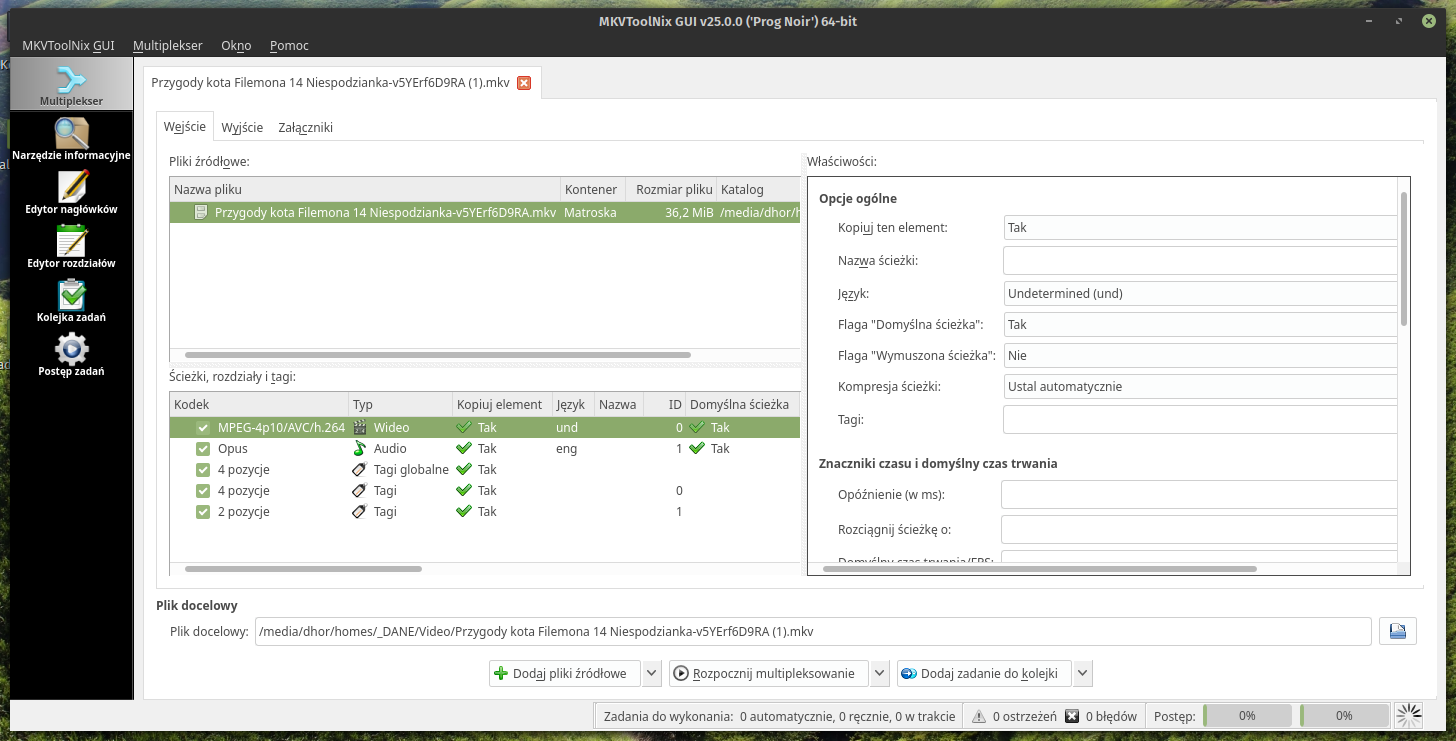Click the Opóźnienie (w ms) input field
The image size is (1456, 741).
(x=1200, y=494)
